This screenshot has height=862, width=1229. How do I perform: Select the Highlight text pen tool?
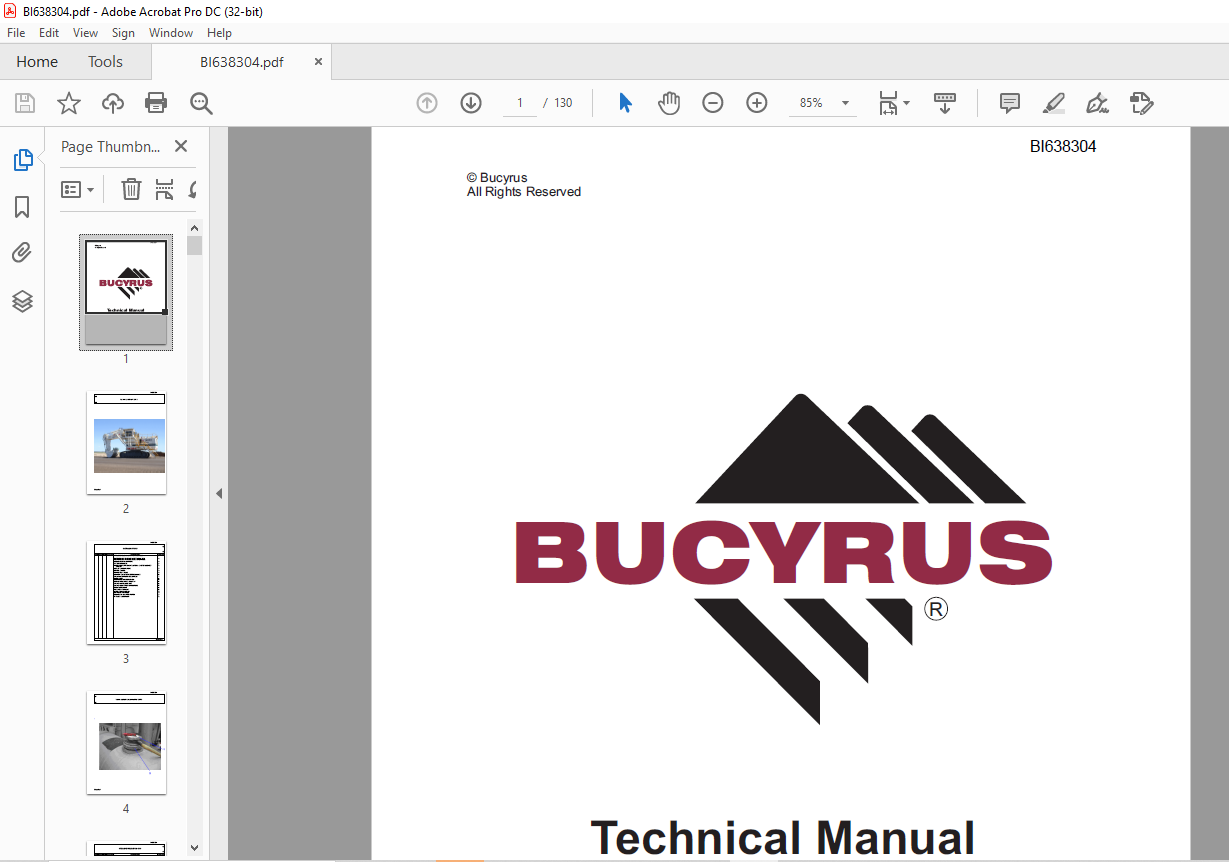tap(1054, 103)
